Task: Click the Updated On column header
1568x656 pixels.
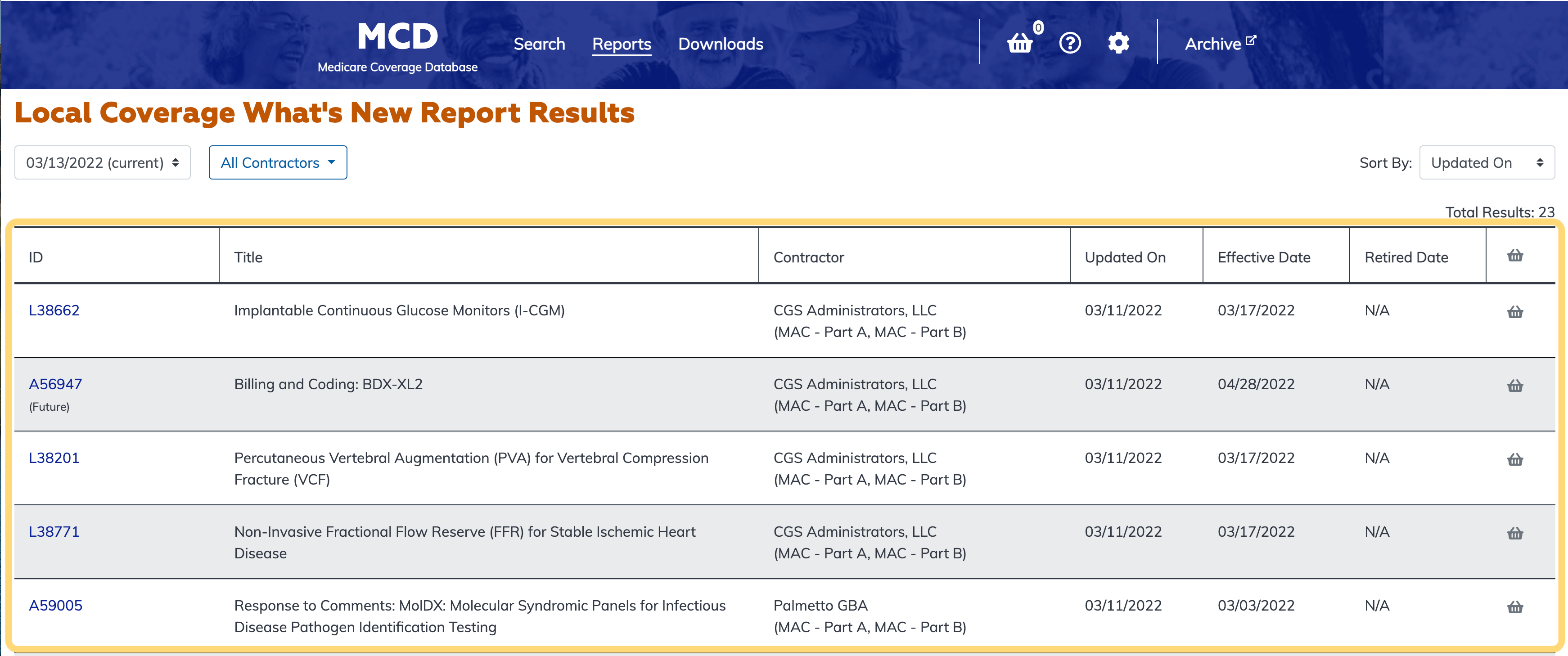Action: click(1124, 257)
